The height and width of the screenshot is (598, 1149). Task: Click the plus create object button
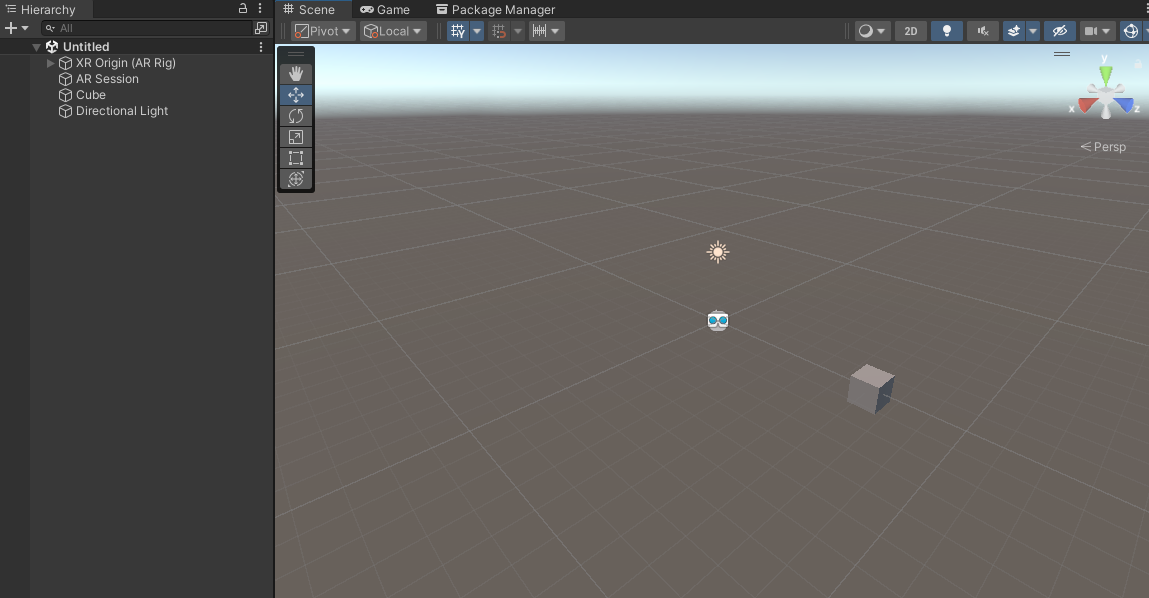10,28
